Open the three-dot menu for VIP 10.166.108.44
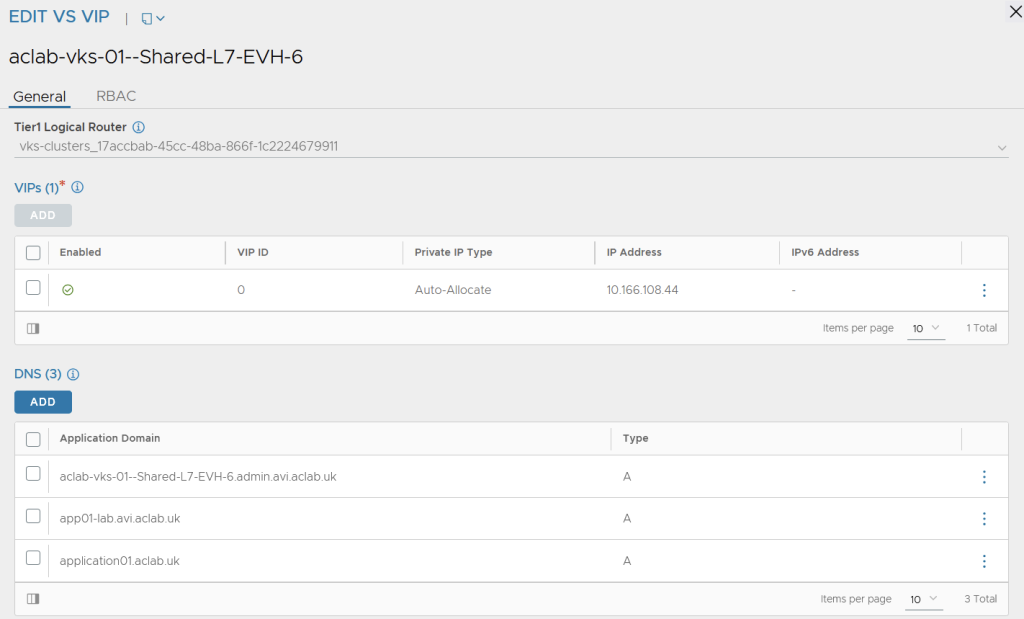This screenshot has width=1024, height=619. 984,290
